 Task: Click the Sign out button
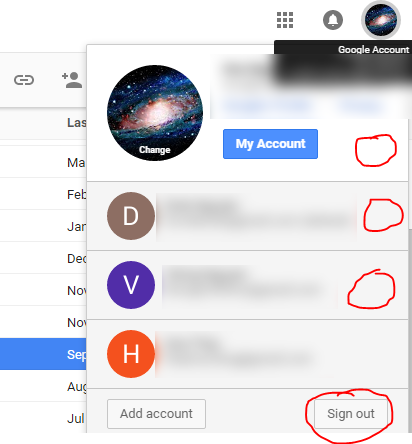[351, 414]
